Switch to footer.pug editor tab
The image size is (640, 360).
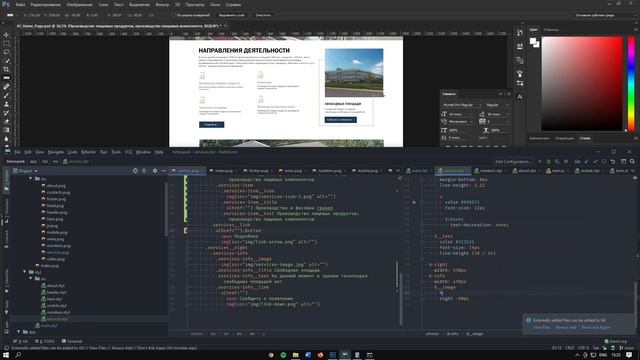point(258,171)
